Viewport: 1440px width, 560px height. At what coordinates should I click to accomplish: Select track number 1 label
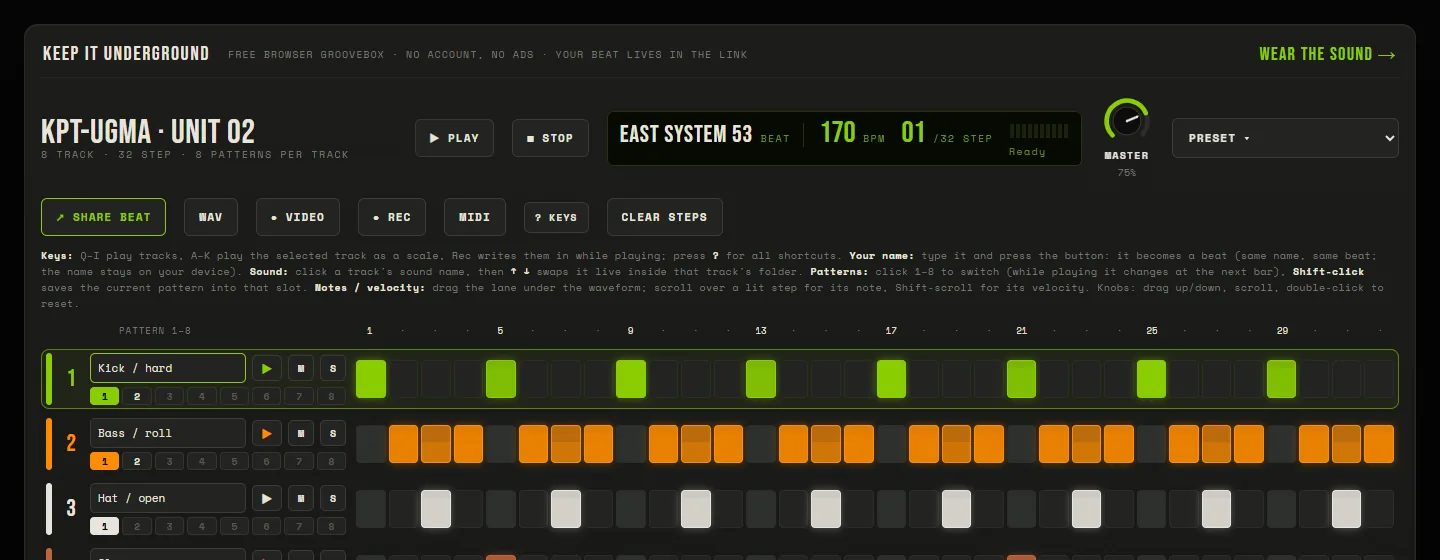71,378
